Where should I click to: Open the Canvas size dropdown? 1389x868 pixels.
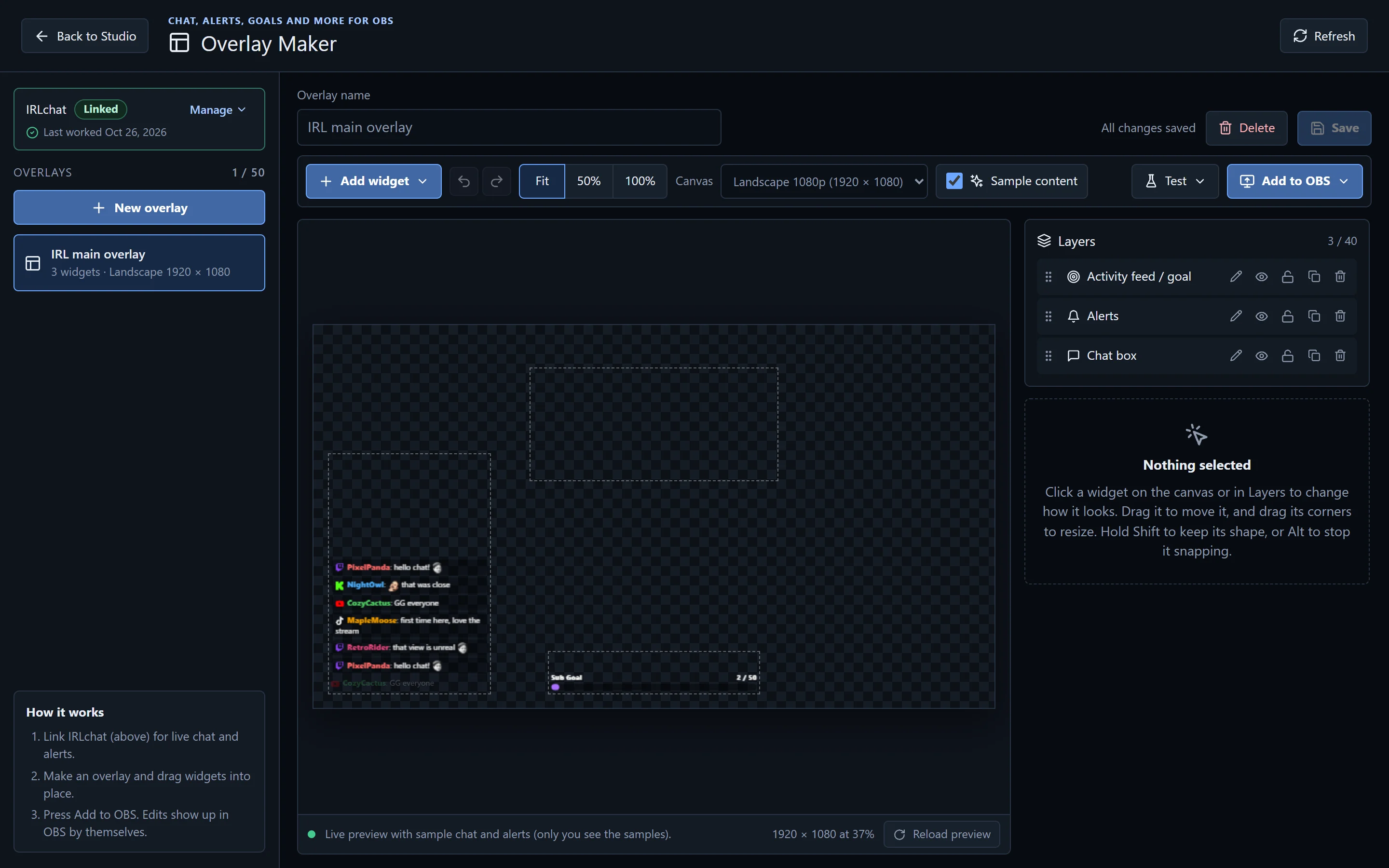click(824, 181)
